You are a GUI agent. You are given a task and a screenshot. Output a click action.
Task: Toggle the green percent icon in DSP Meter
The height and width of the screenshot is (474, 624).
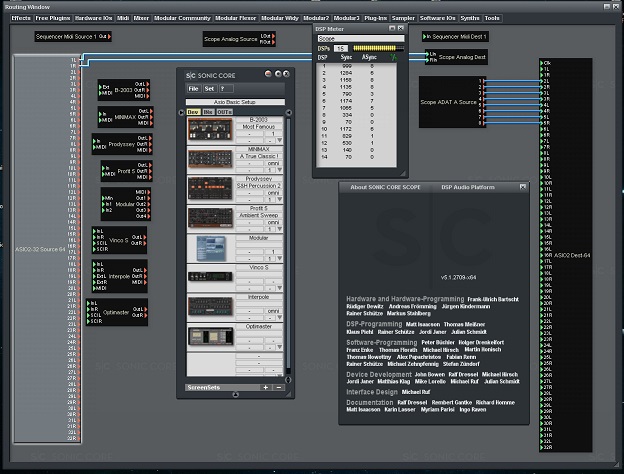click(x=394, y=57)
